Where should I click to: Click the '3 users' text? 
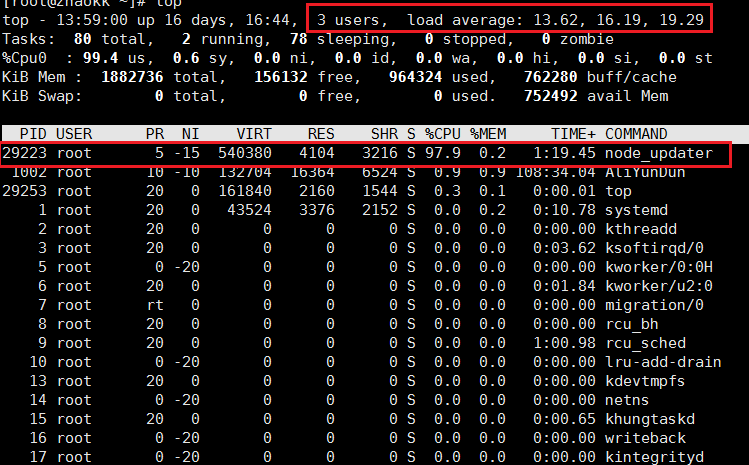pos(348,20)
